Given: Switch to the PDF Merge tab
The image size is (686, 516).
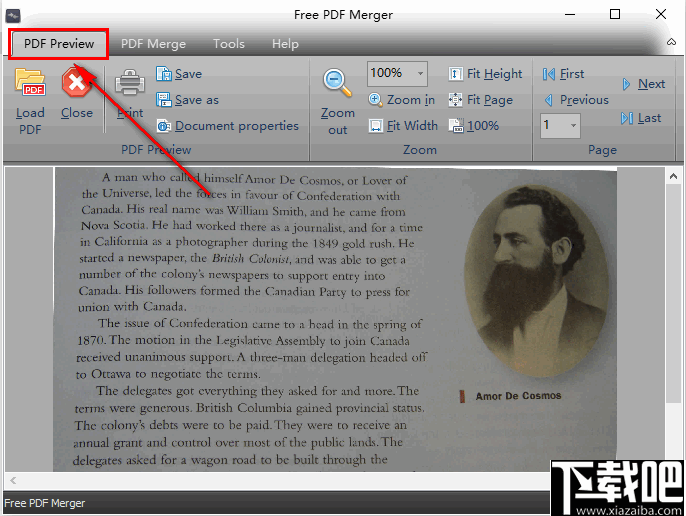Looking at the screenshot, I should pyautogui.click(x=153, y=44).
